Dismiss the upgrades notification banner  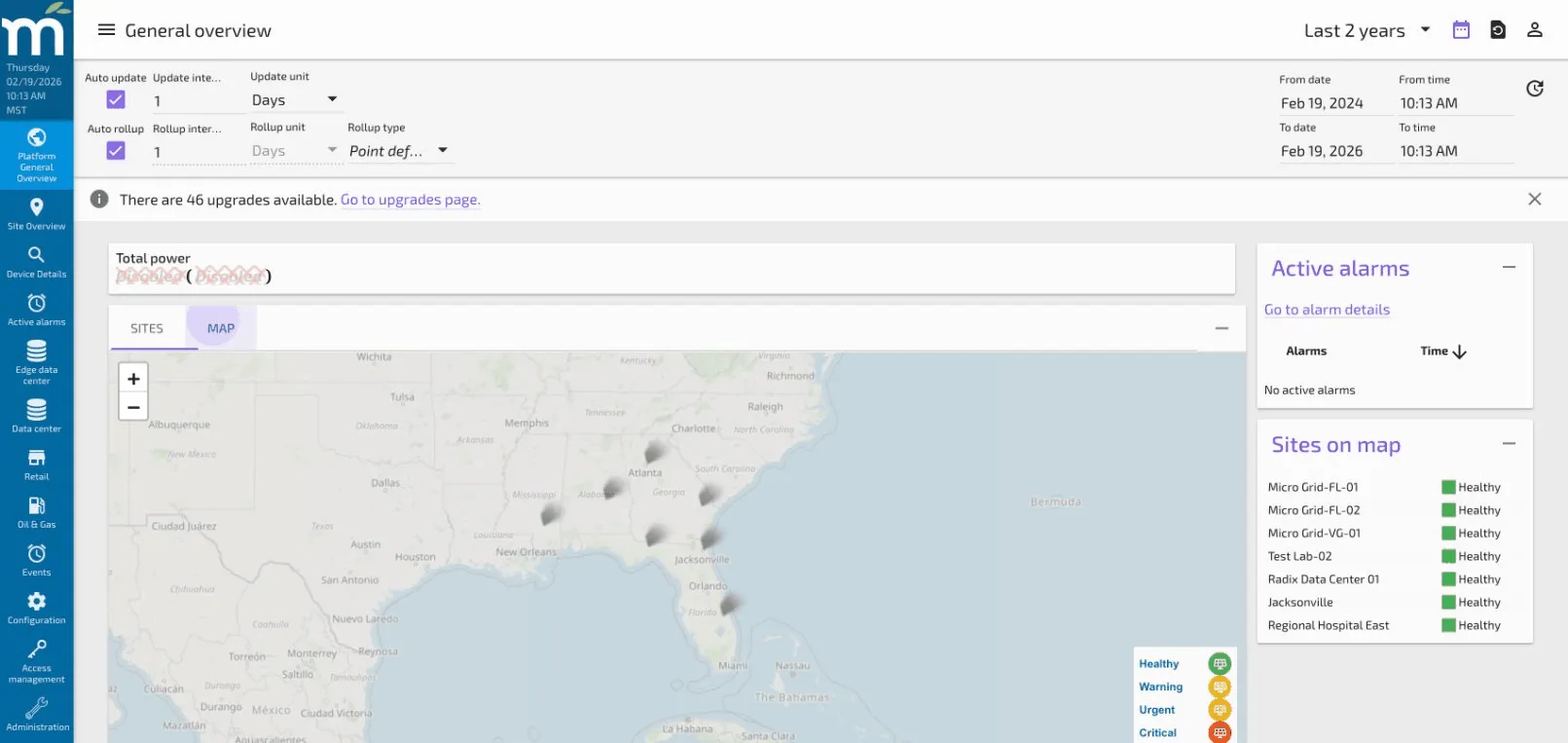tap(1535, 199)
